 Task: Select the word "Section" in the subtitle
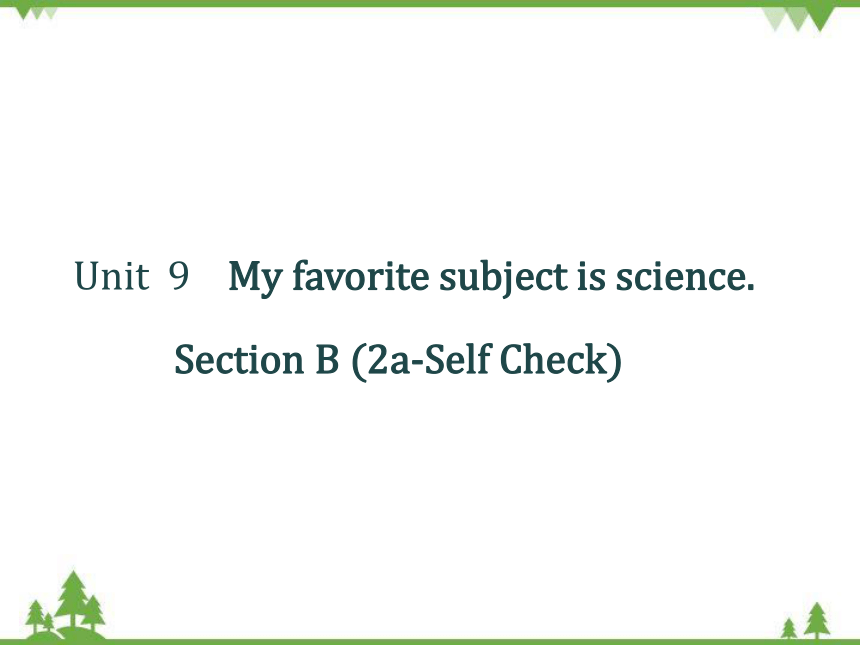(x=239, y=360)
